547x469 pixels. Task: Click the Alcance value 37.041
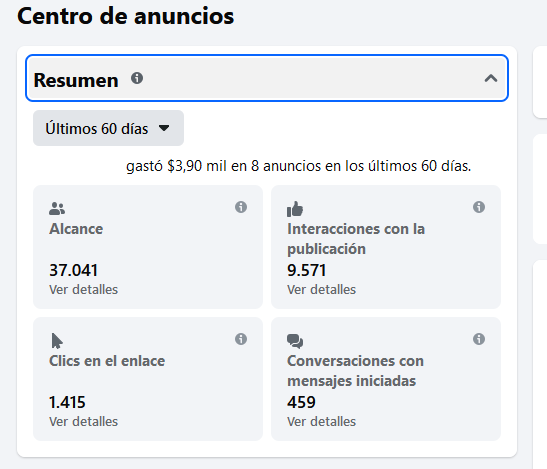[73, 270]
